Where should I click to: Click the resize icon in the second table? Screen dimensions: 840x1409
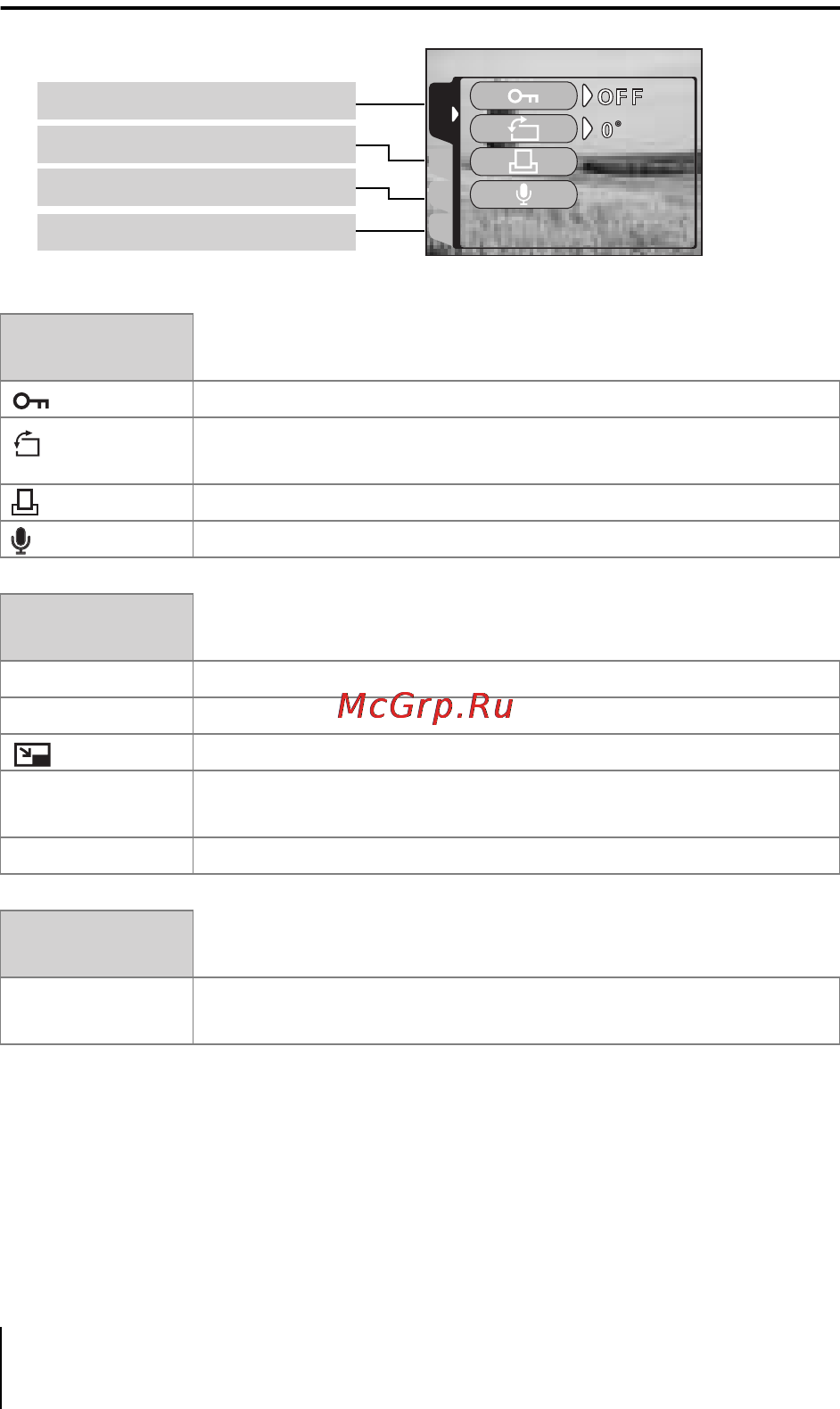coord(32,754)
